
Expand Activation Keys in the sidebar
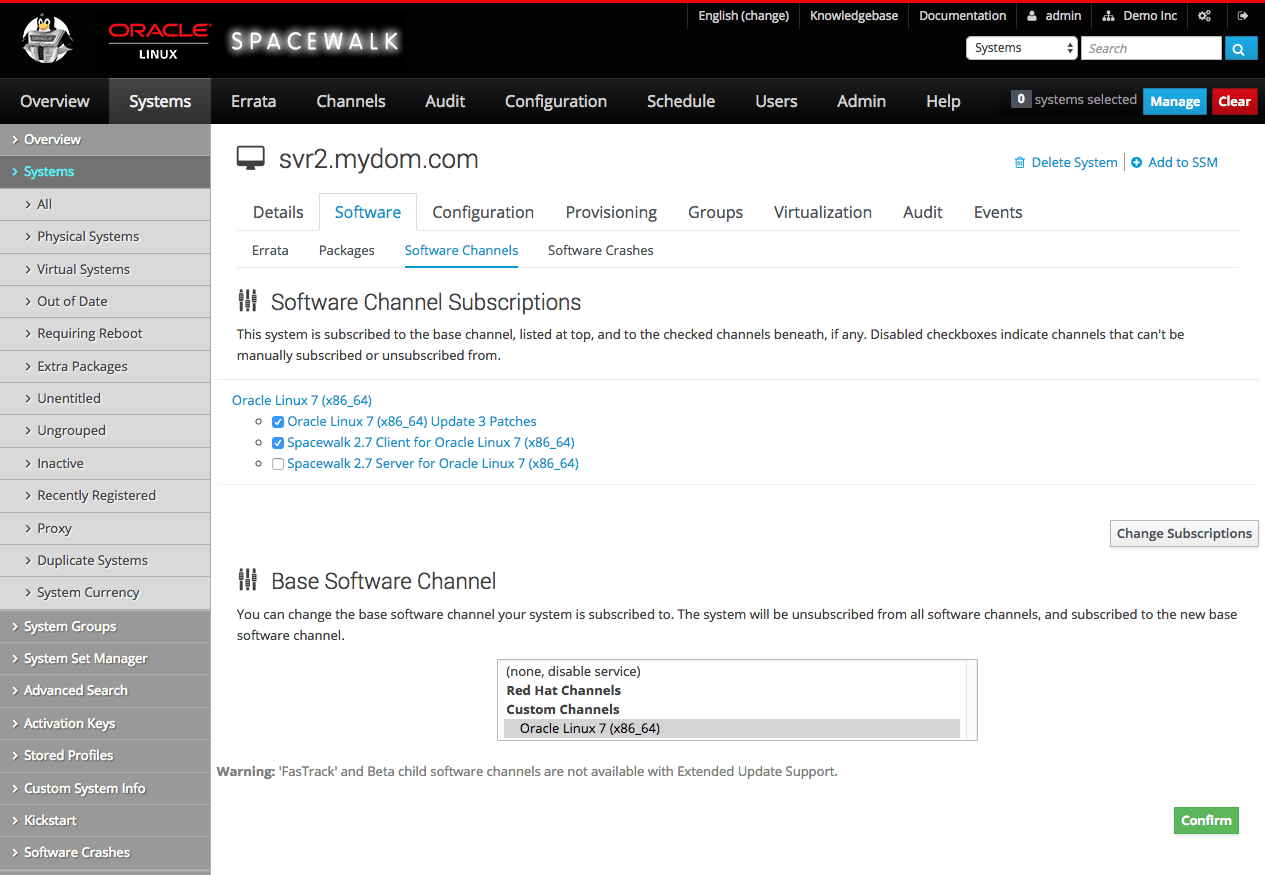tap(105, 723)
